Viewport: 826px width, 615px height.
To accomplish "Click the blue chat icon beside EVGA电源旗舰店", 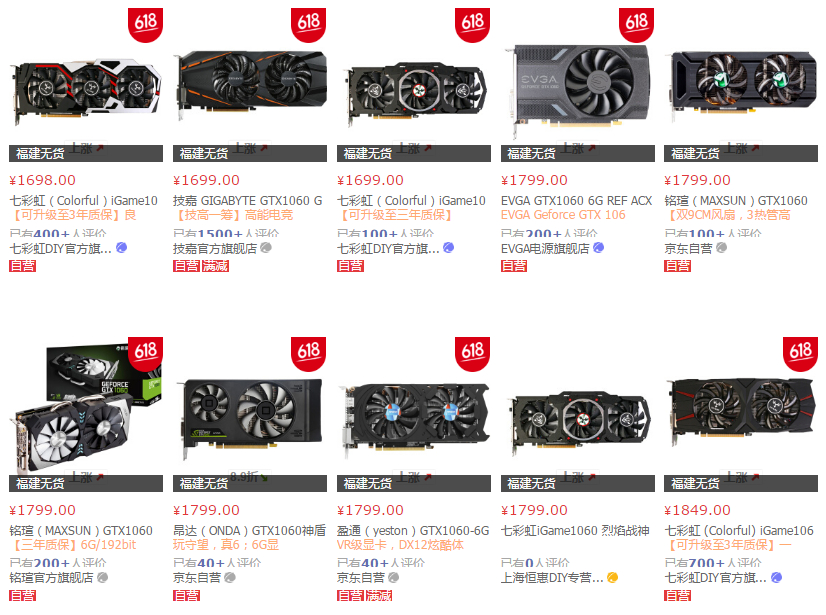I will (599, 248).
